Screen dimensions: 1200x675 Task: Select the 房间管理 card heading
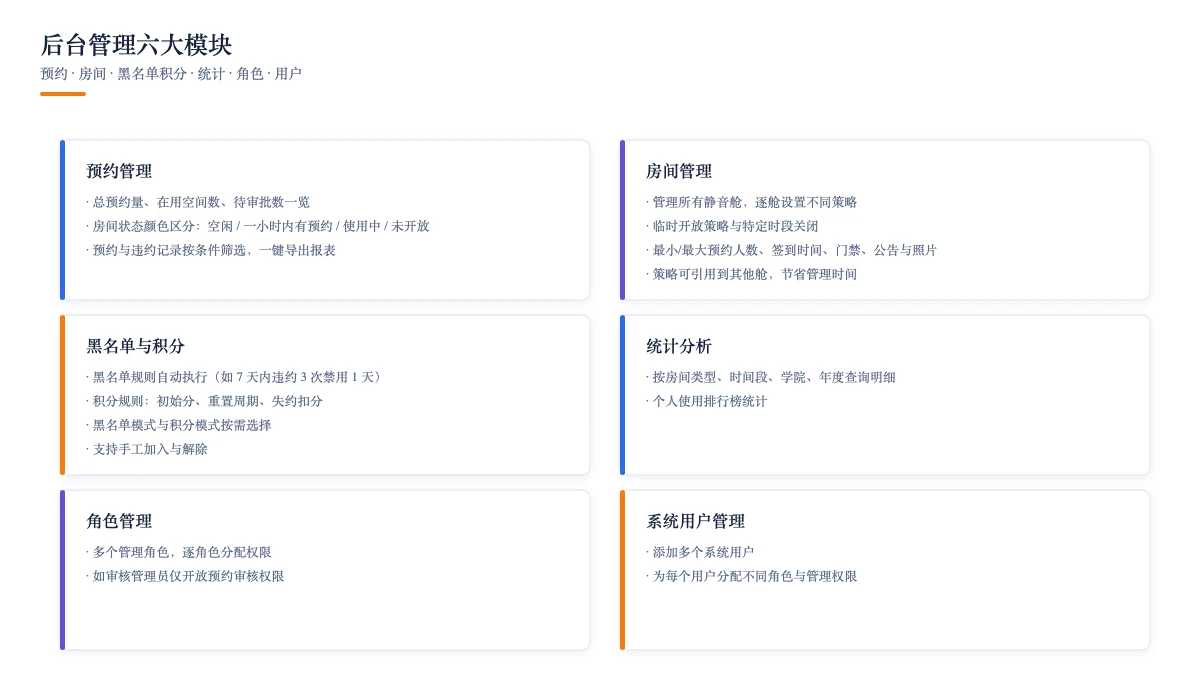tap(679, 171)
